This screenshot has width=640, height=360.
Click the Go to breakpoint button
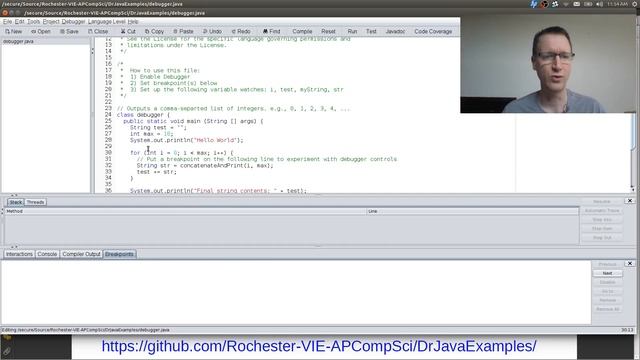607,291
